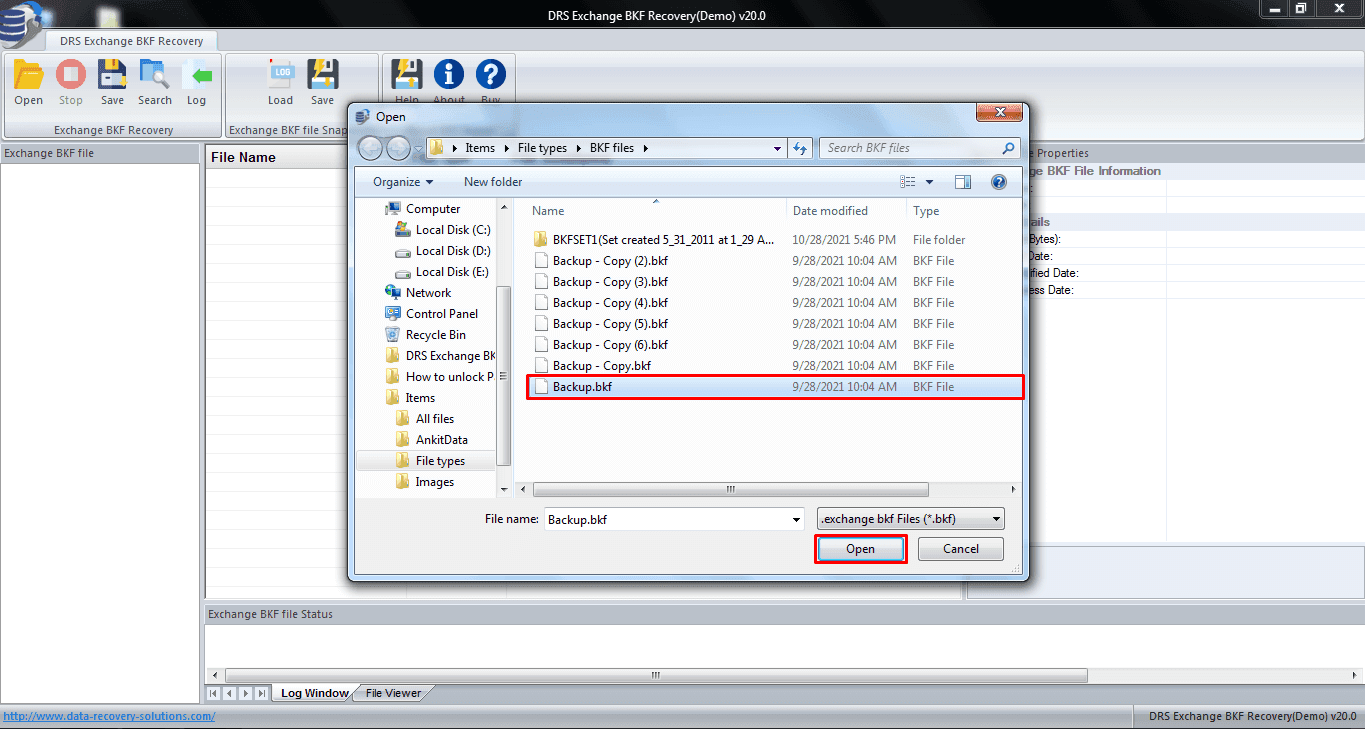Visit the data-recovery-solutions website link

[x=109, y=715]
